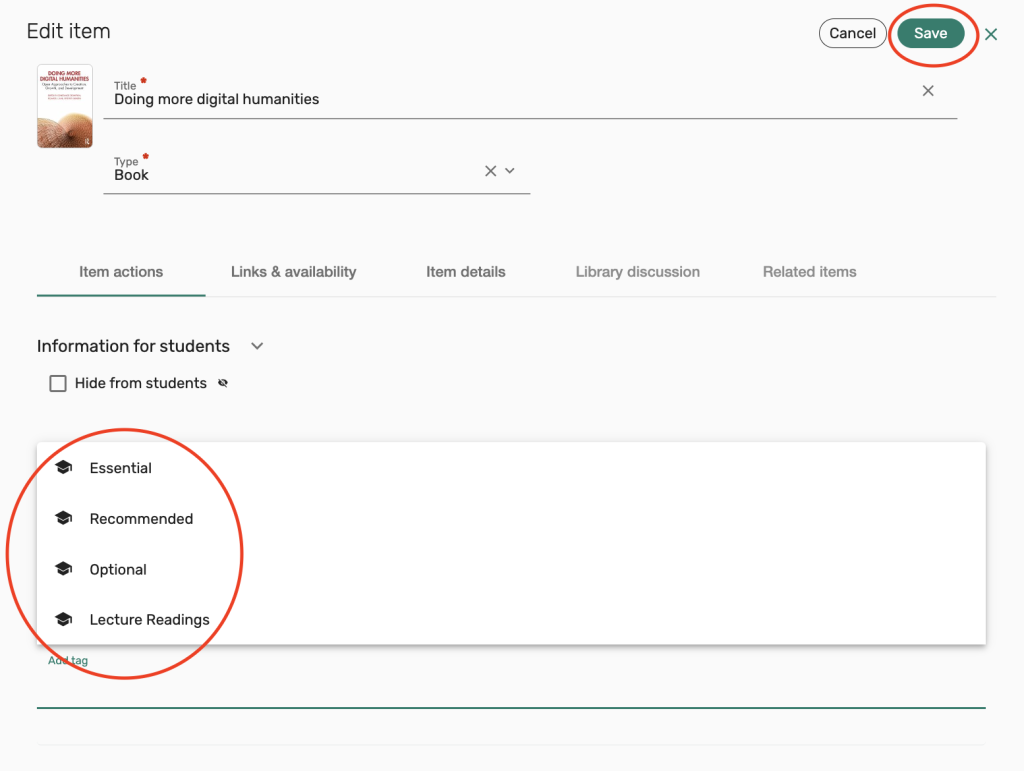This screenshot has height=771, width=1024.
Task: Click the graduation cap icon beside Lecture Readings
Action: 64,620
